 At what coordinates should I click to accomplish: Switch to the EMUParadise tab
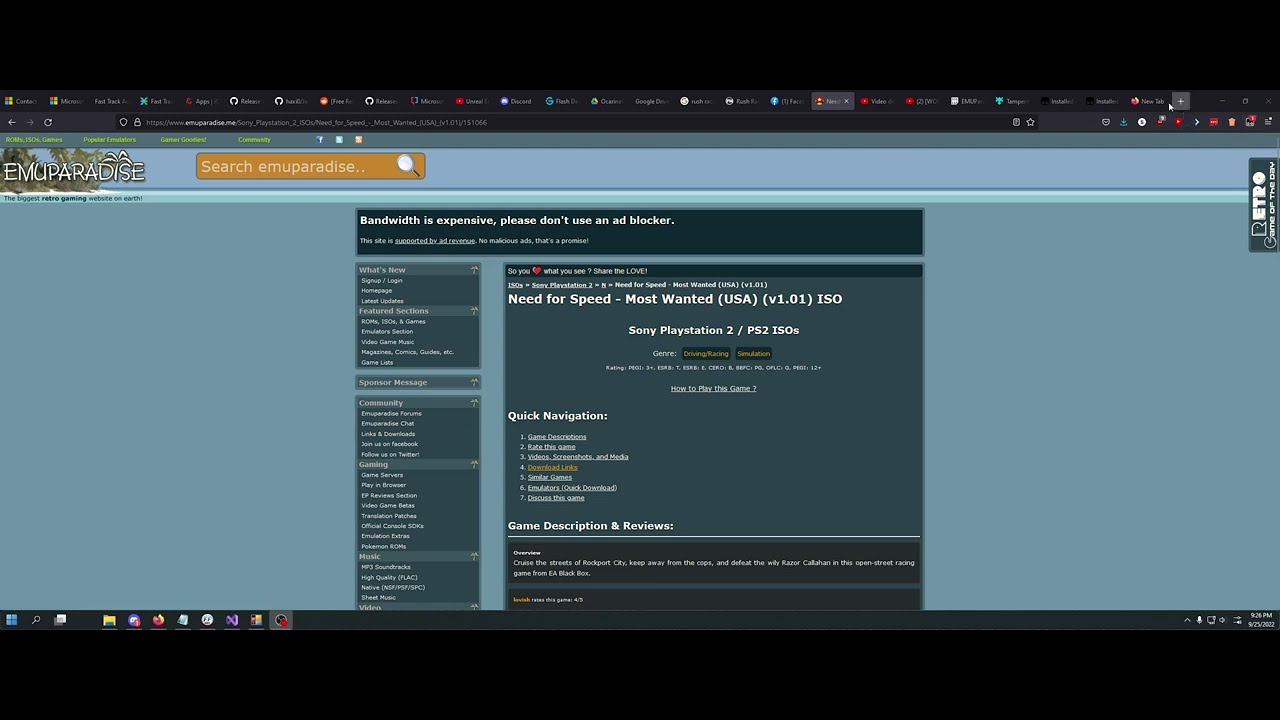tap(966, 101)
